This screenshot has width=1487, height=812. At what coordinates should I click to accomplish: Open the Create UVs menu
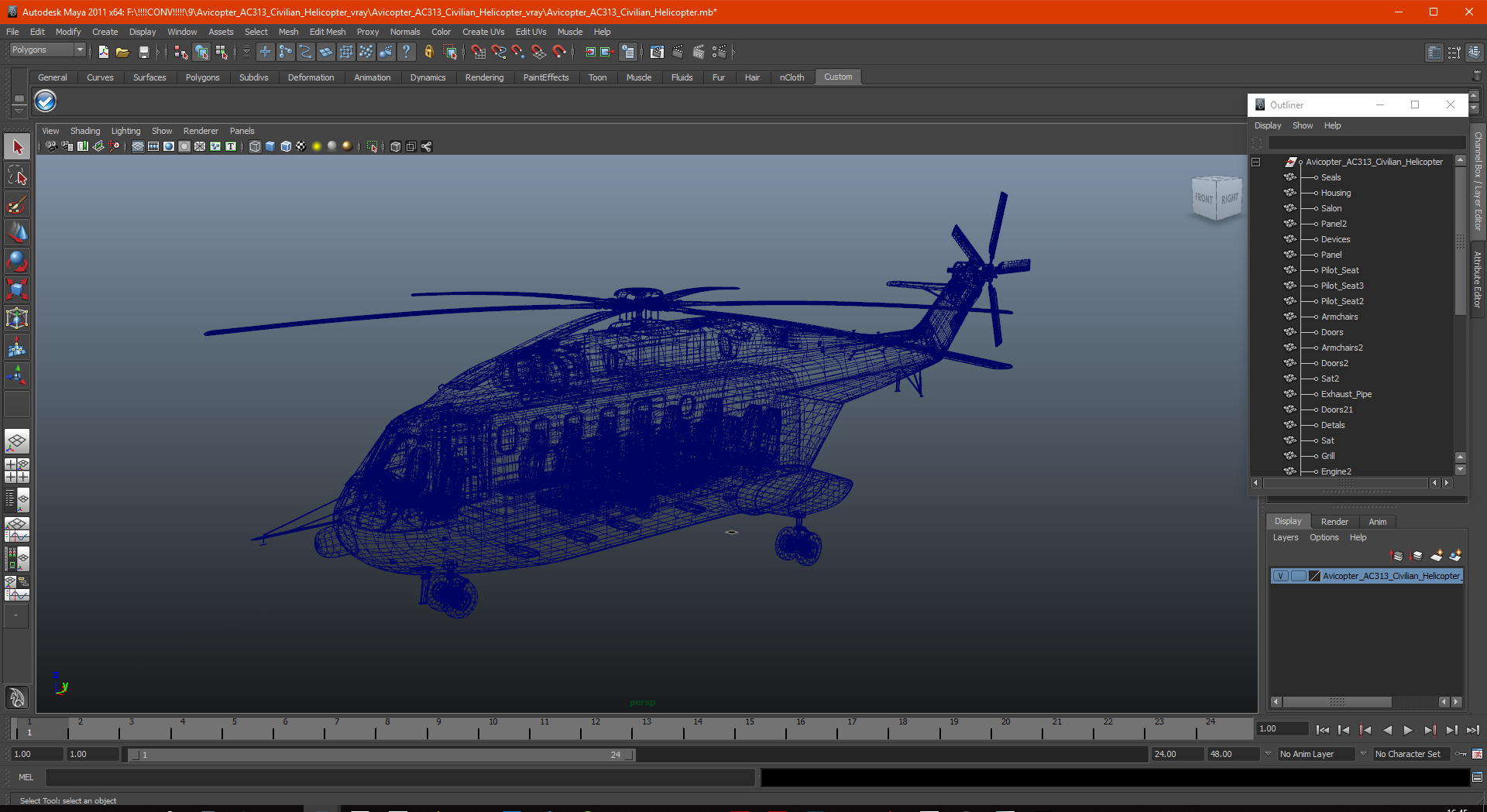pos(483,32)
